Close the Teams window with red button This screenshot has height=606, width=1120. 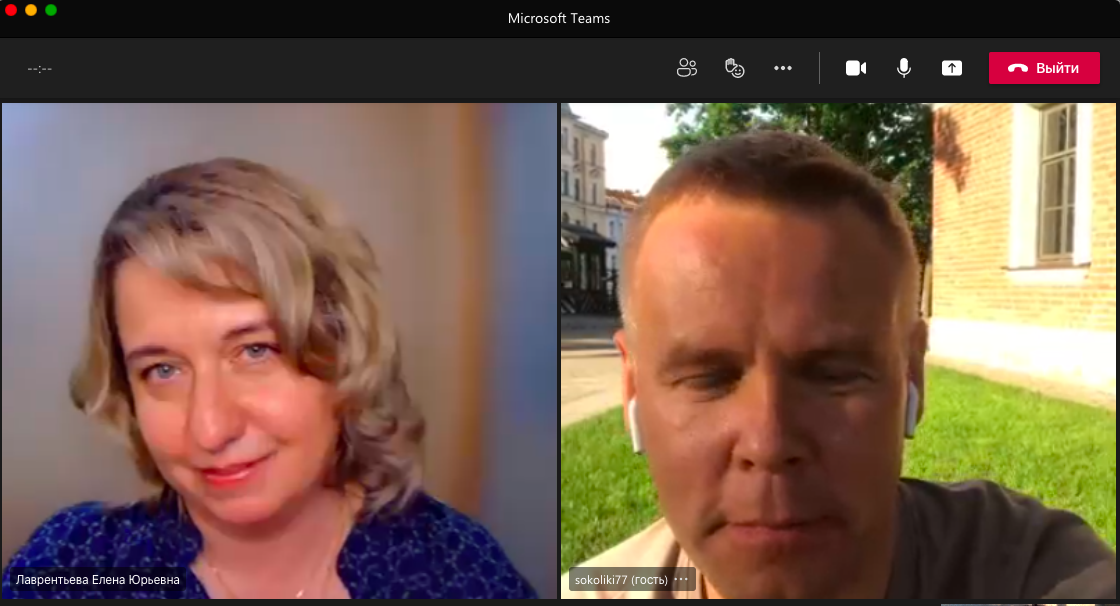click(x=12, y=10)
